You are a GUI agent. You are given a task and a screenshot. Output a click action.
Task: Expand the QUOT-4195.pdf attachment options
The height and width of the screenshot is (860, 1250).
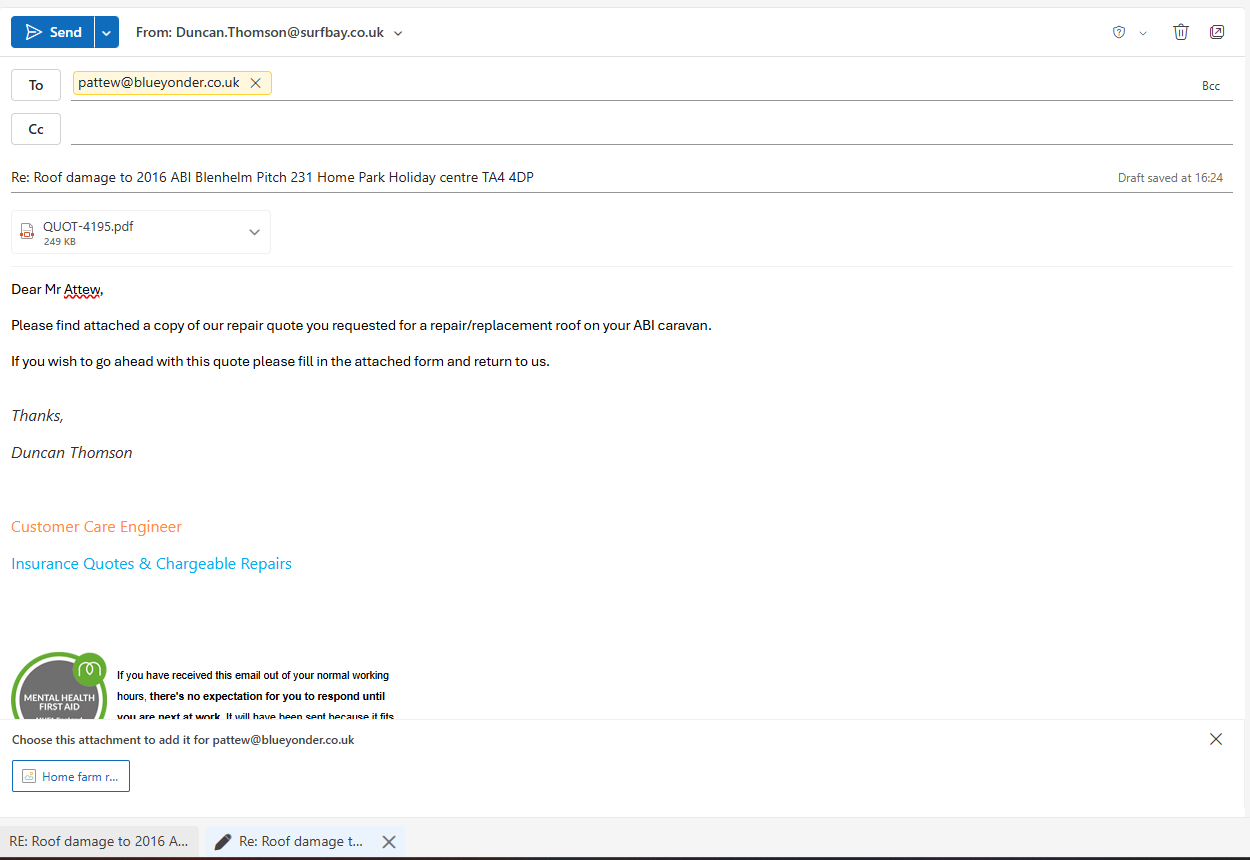[x=254, y=232]
